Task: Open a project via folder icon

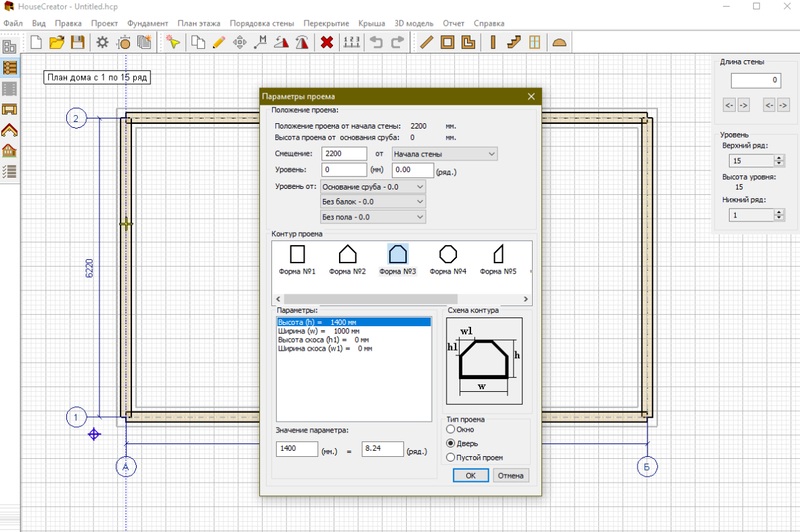Action: click(57, 42)
